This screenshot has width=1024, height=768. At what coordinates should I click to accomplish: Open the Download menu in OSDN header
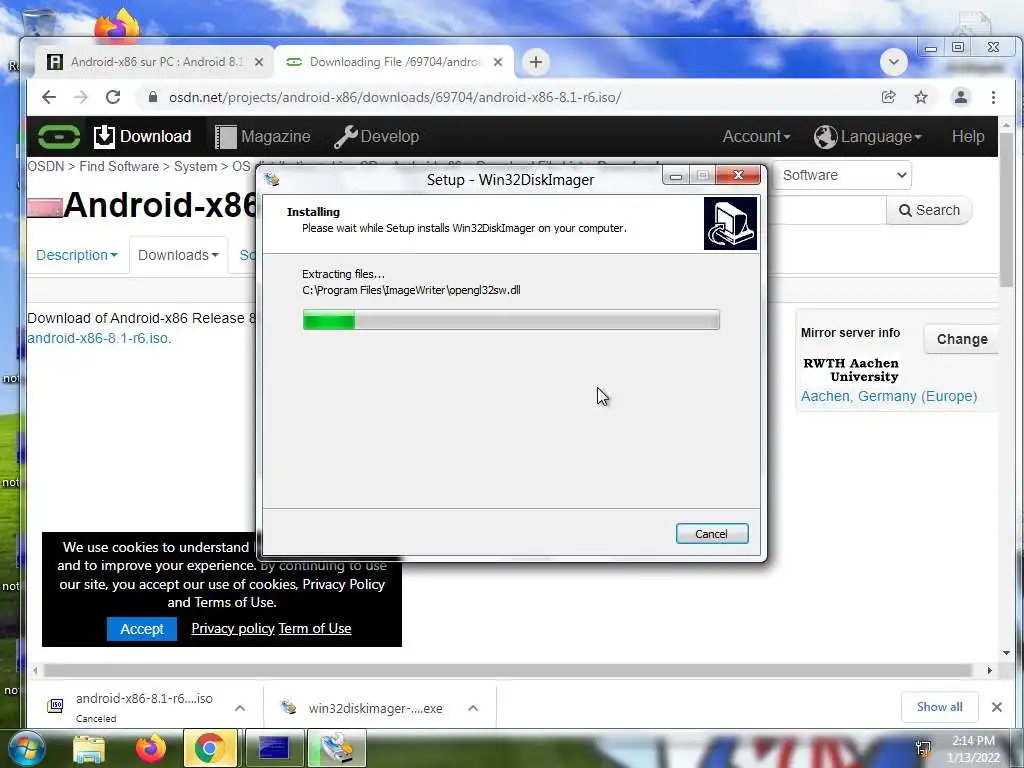click(x=143, y=136)
